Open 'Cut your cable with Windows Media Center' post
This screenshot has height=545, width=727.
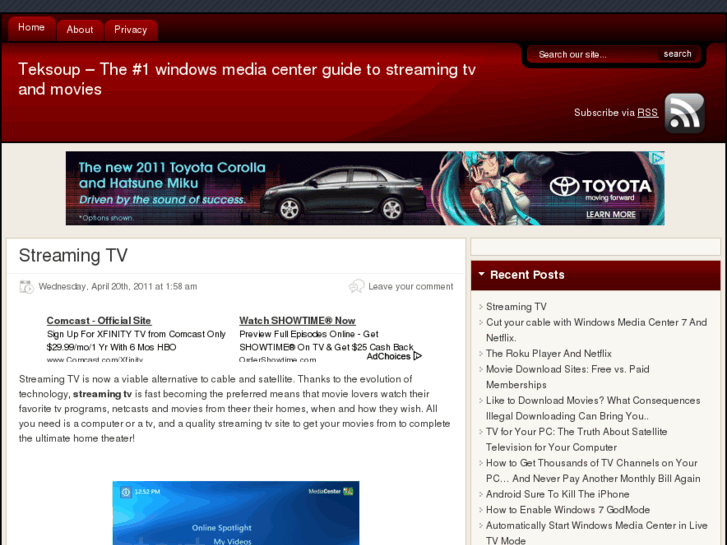tap(596, 330)
